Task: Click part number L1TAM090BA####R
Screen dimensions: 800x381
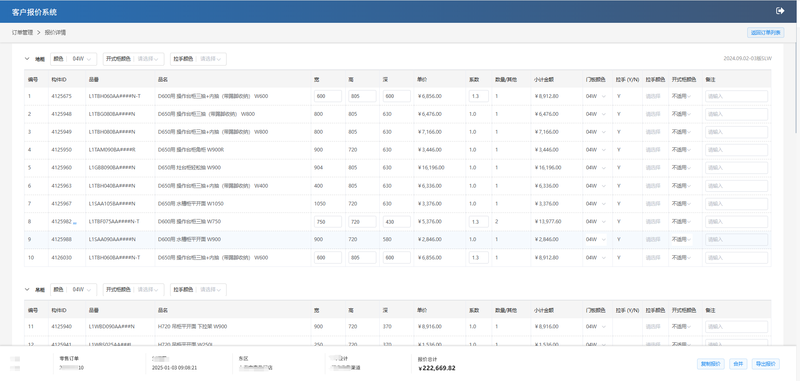Action: [113, 150]
